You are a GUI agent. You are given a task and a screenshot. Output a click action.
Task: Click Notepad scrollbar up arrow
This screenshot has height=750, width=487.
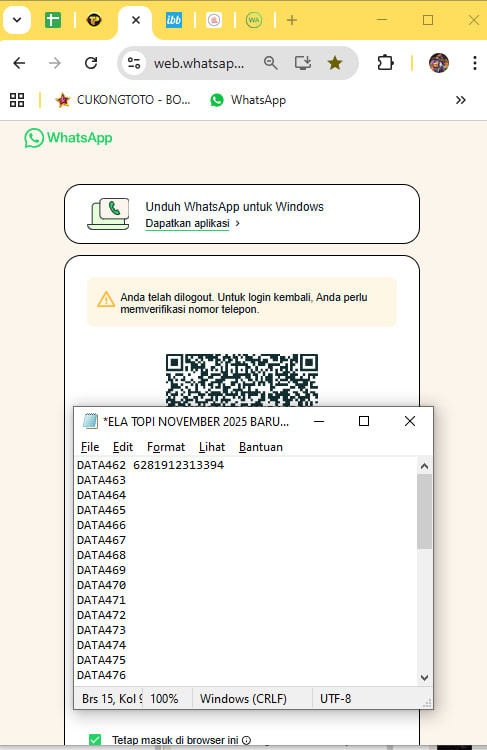(424, 466)
